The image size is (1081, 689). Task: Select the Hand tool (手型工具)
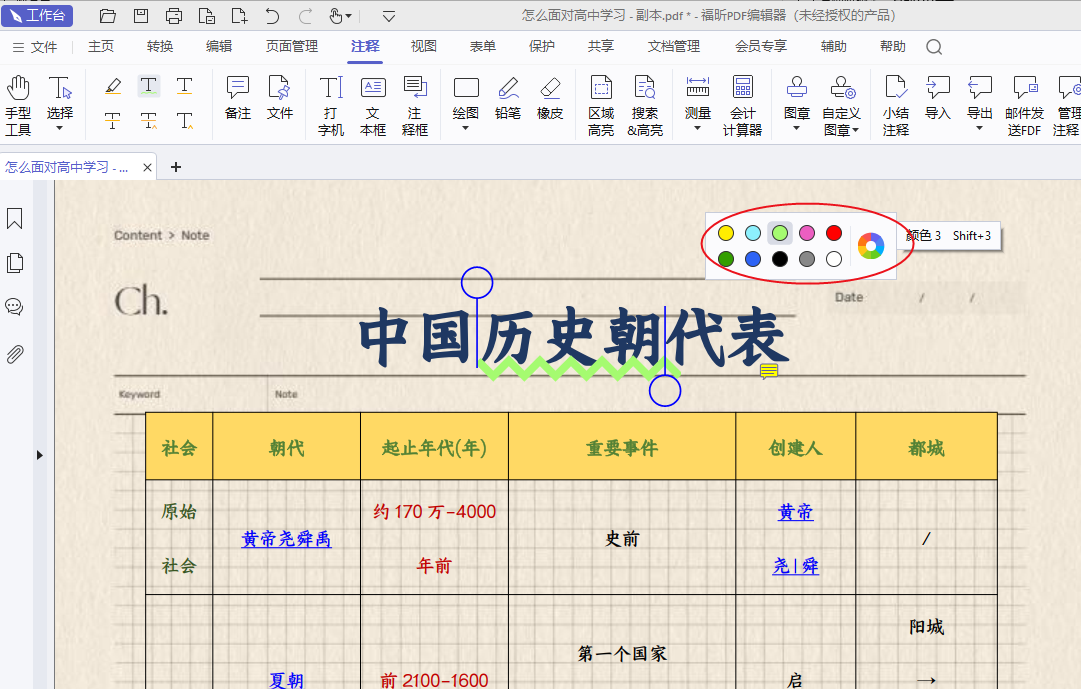point(18,104)
